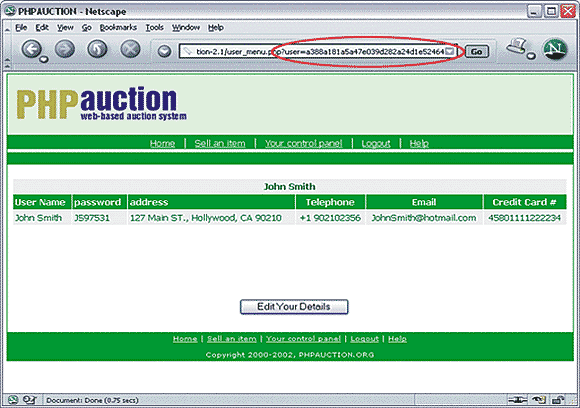Open the File menu
580x408 pixels.
coord(21,27)
